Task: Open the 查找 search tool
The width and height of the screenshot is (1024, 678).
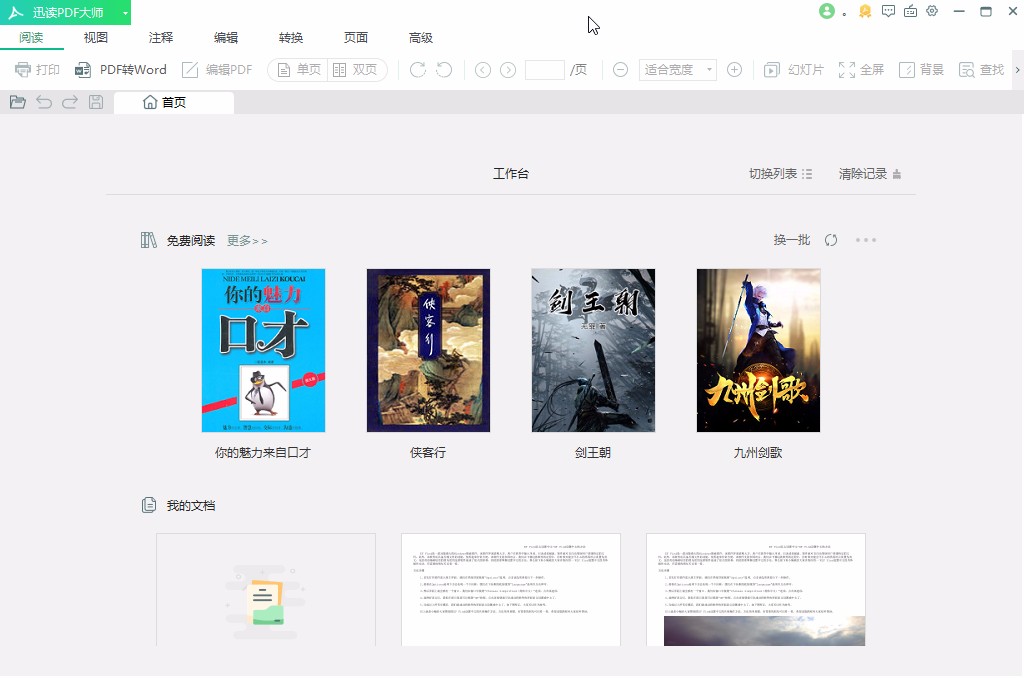Action: tap(981, 69)
